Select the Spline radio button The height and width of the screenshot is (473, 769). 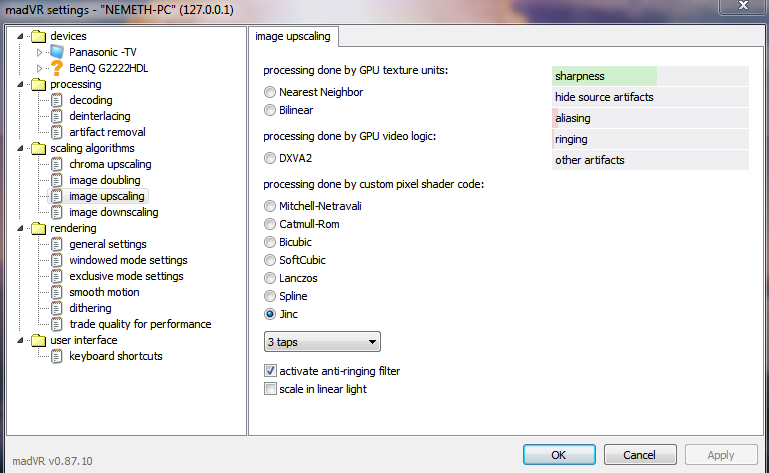click(x=270, y=296)
